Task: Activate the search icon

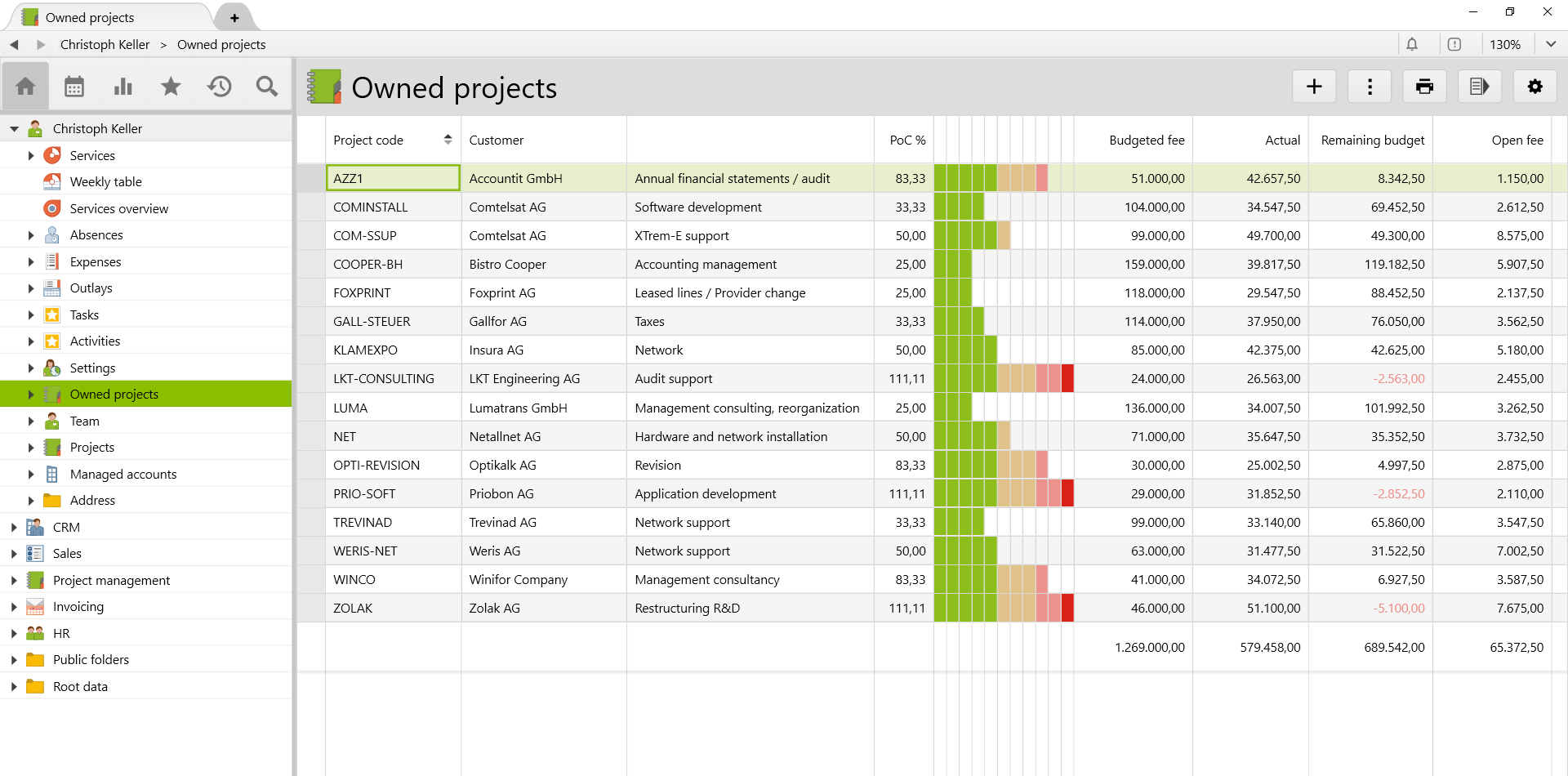Action: [x=266, y=86]
